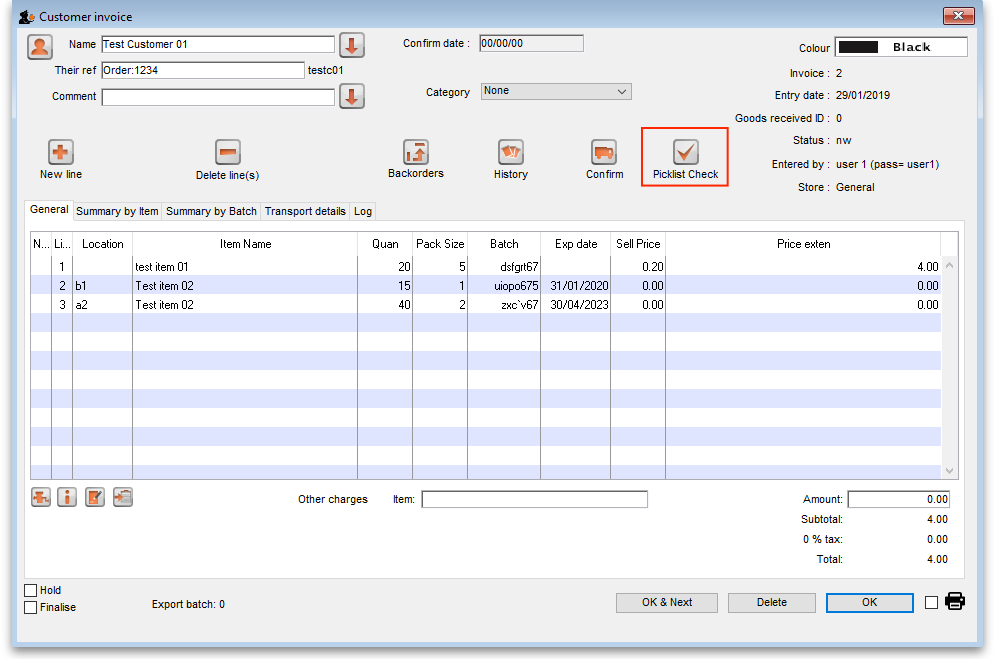Click the down arrow beside Name field
The image size is (995, 659).
click(352, 45)
